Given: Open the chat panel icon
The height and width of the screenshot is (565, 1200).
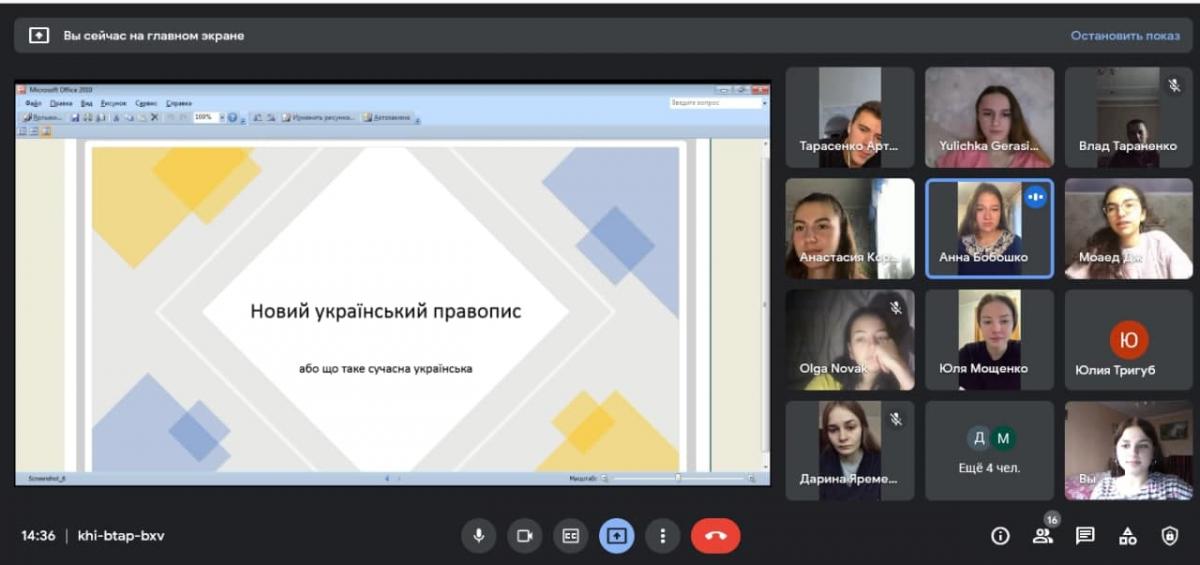Looking at the screenshot, I should (x=1085, y=536).
